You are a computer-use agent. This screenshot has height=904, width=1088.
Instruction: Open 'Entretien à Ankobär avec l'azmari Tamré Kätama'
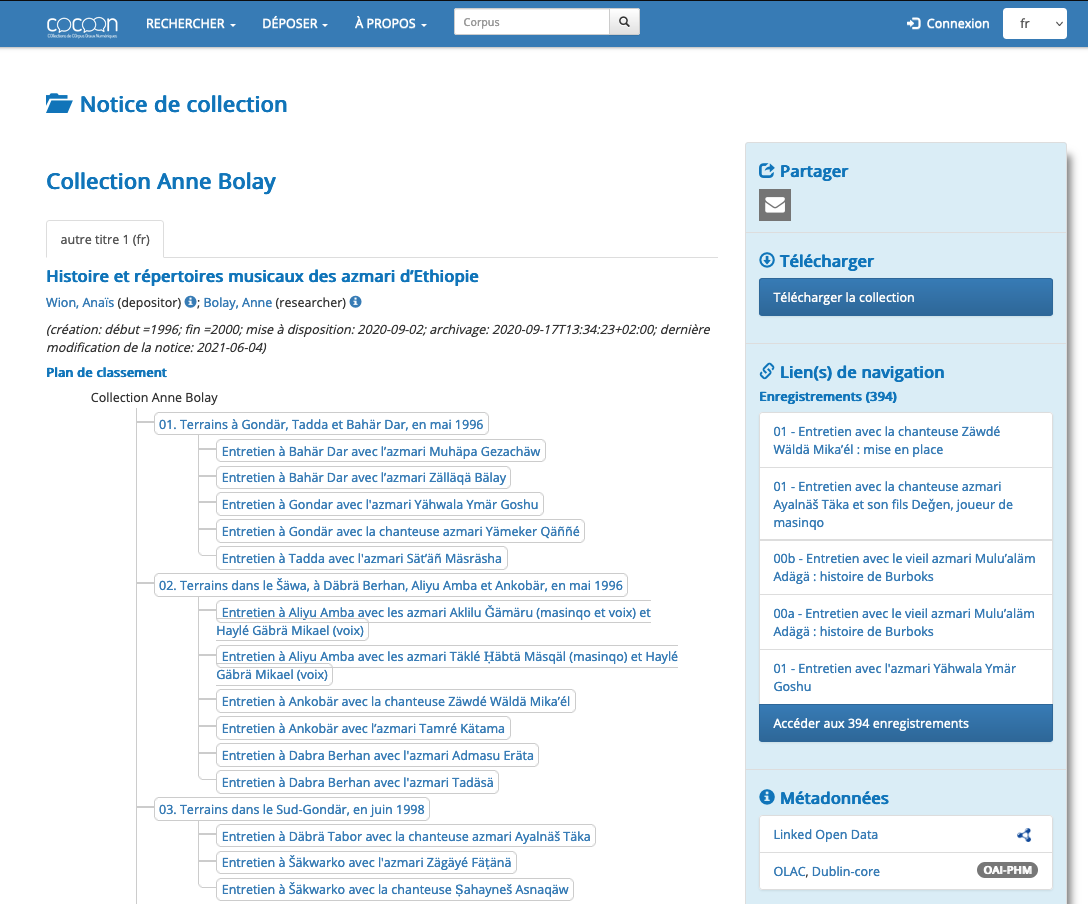pos(364,728)
